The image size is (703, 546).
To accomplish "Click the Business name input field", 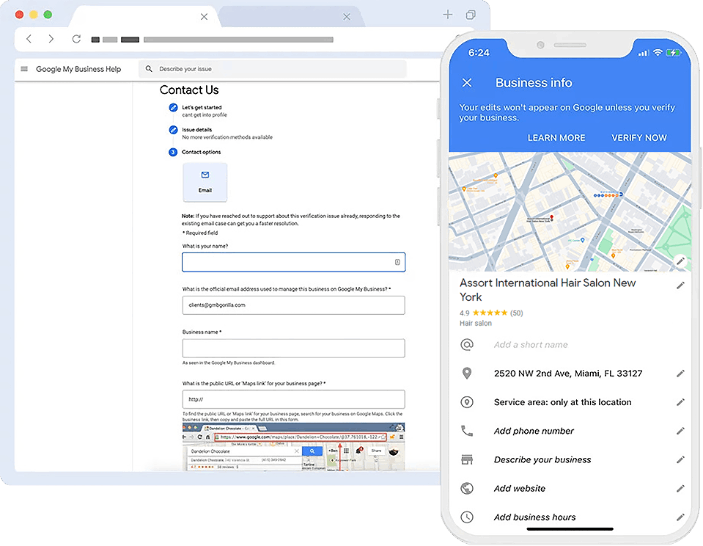I will click(293, 348).
